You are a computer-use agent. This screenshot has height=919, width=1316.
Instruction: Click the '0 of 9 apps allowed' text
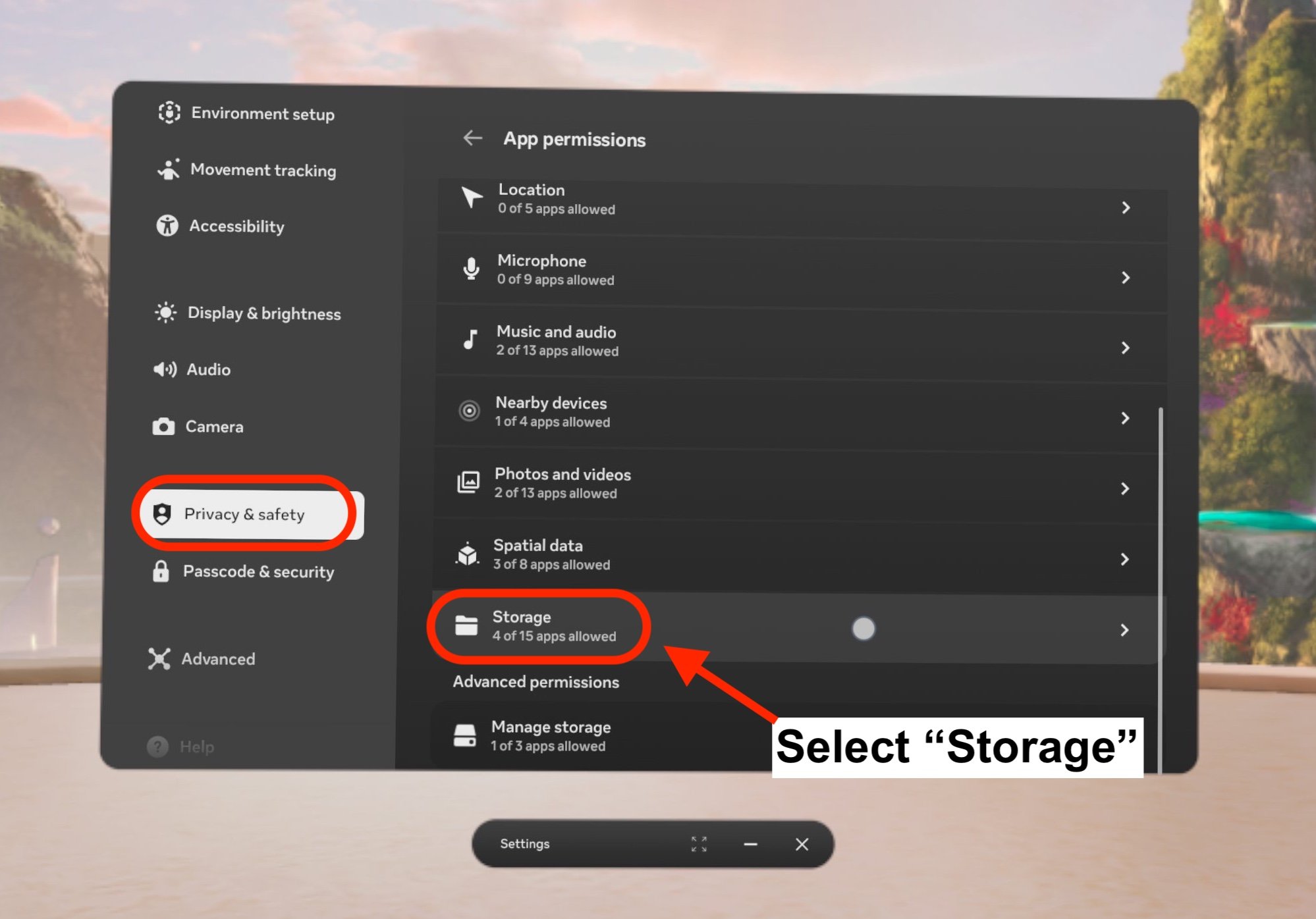point(556,280)
